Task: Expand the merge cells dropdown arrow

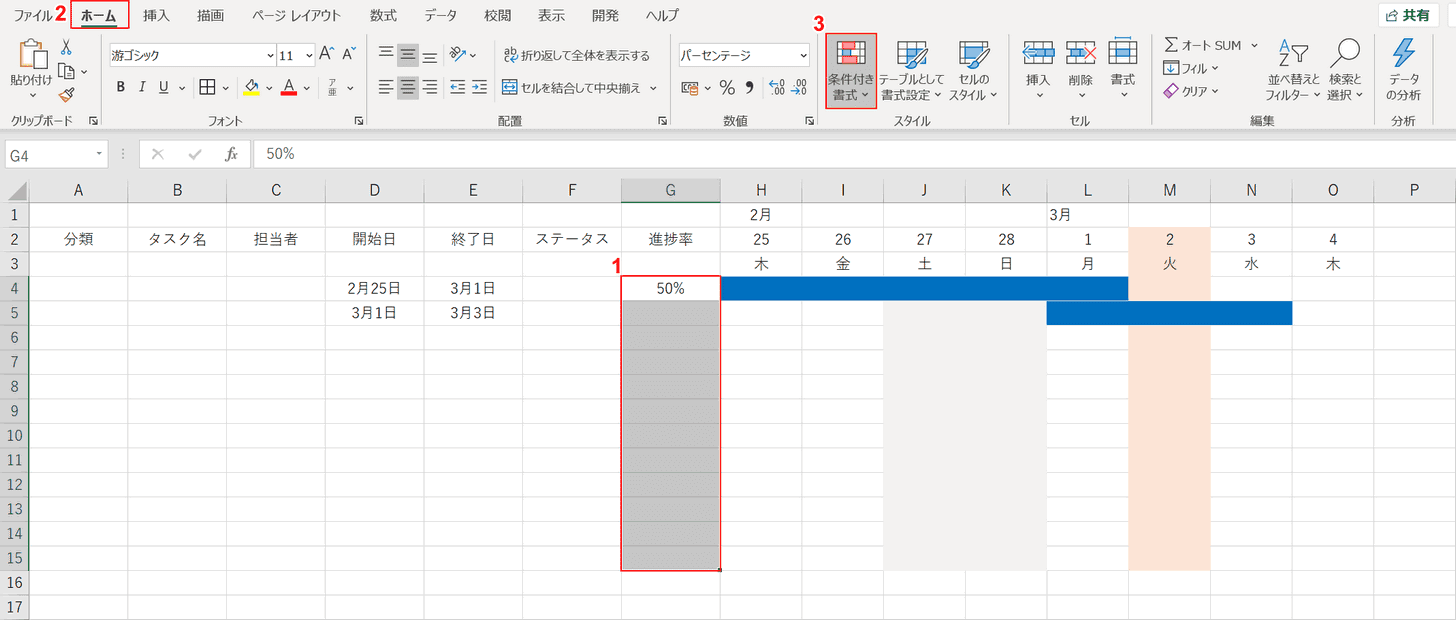Action: click(654, 87)
